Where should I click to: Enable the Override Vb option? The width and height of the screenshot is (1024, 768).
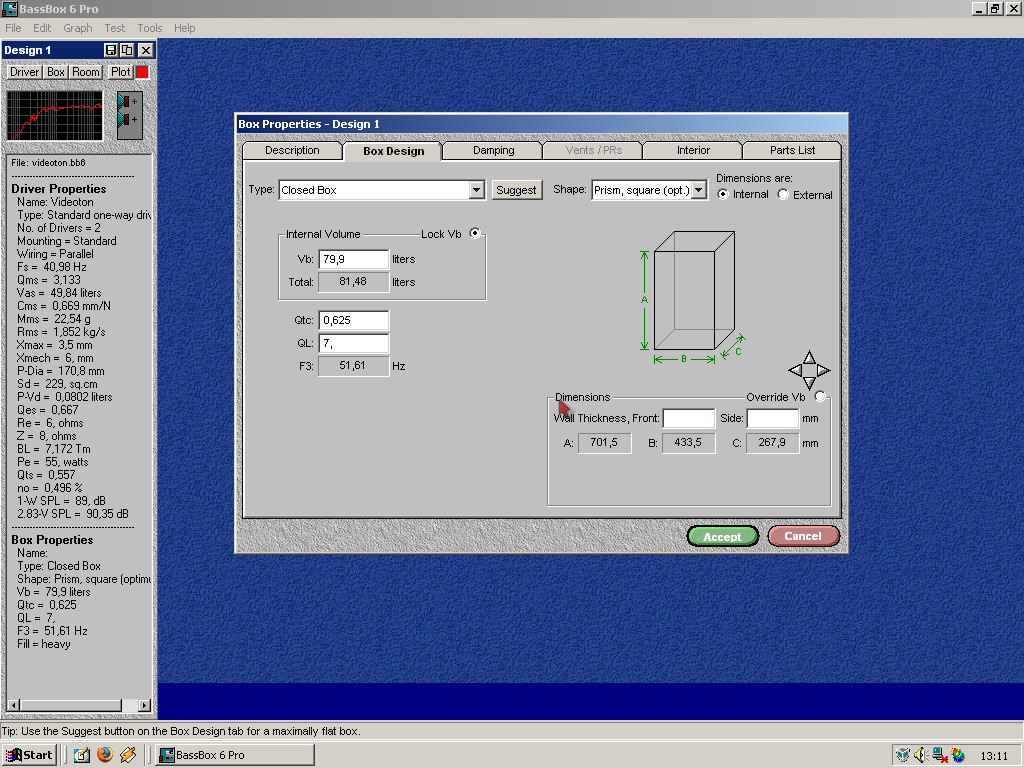pos(820,396)
